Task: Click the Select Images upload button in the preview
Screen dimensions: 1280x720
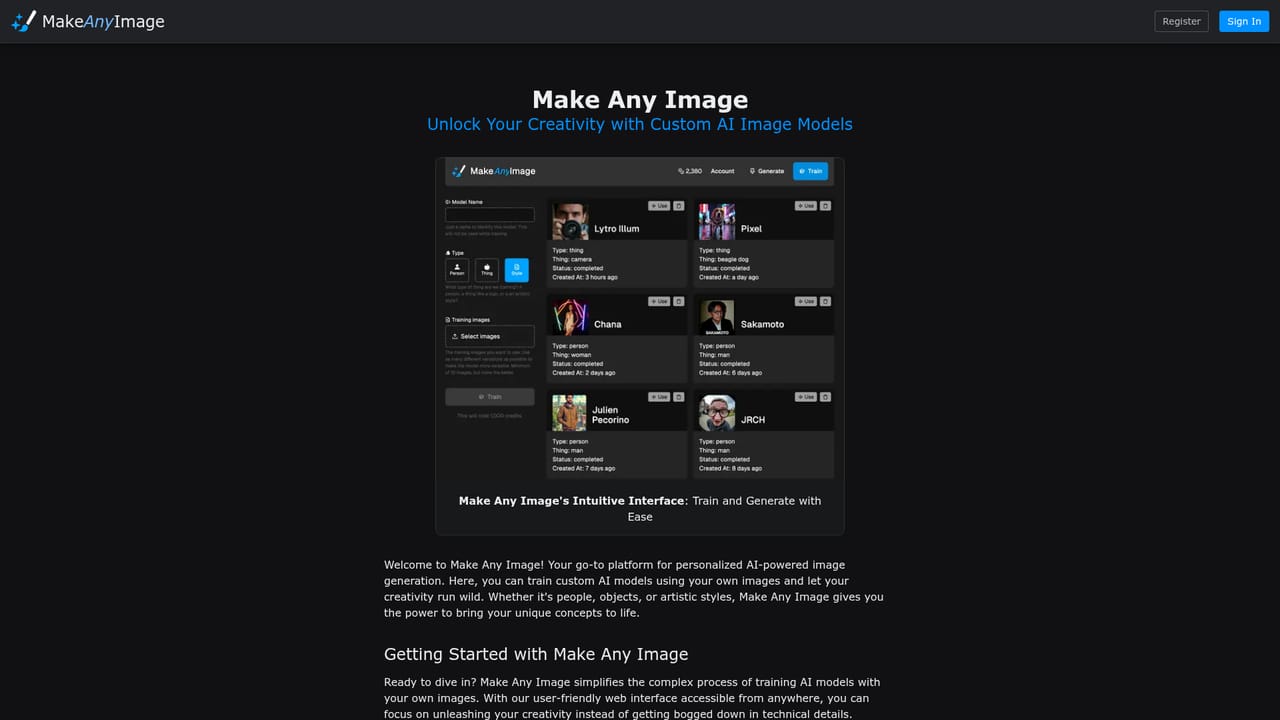Action: [490, 336]
